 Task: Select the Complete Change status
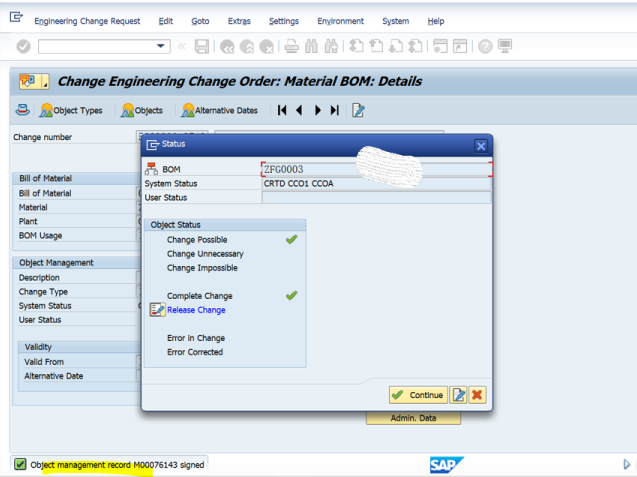click(x=199, y=296)
